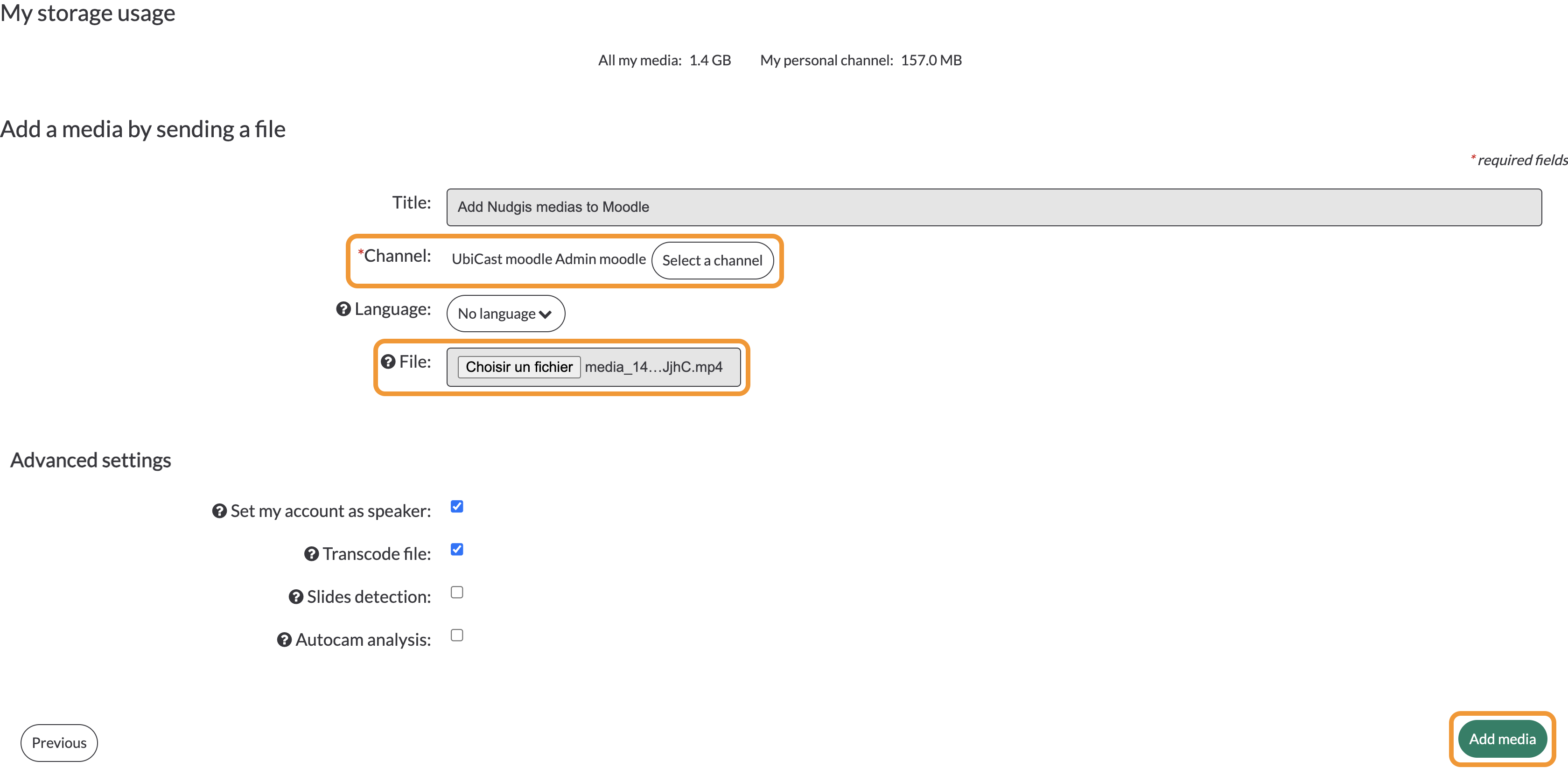Click help icon beside Autocam analysis
Viewport: 1568px width, 775px height.
[x=284, y=641]
